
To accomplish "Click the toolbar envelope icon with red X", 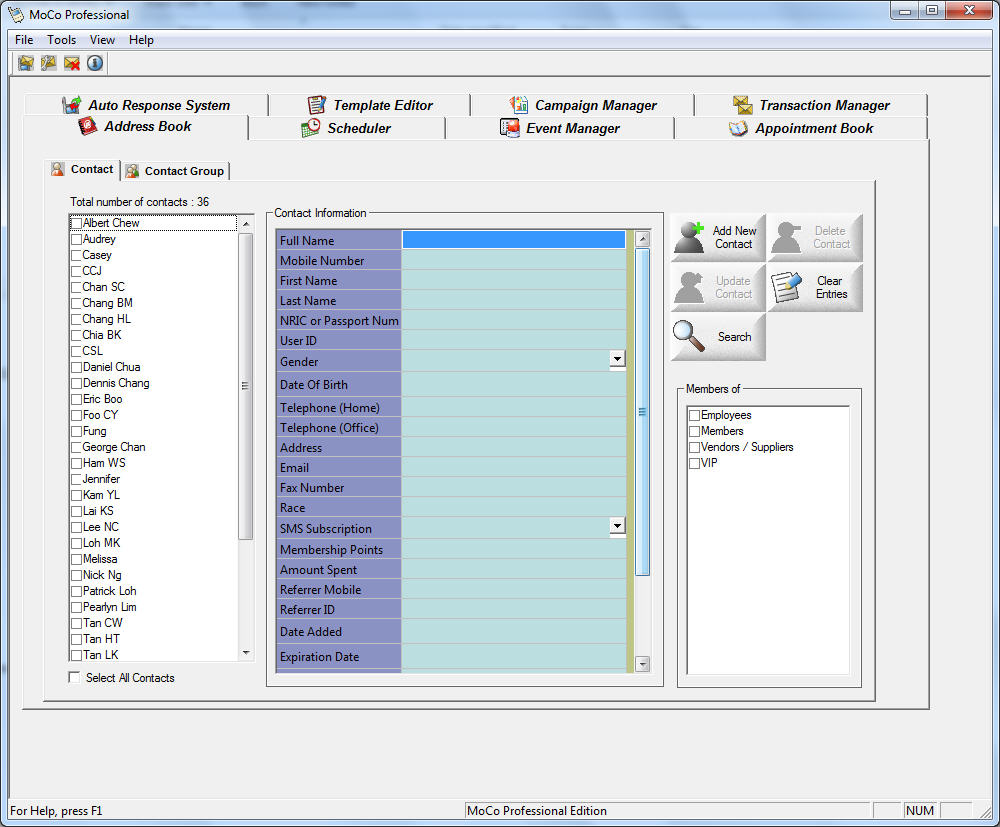I will click(x=72, y=63).
